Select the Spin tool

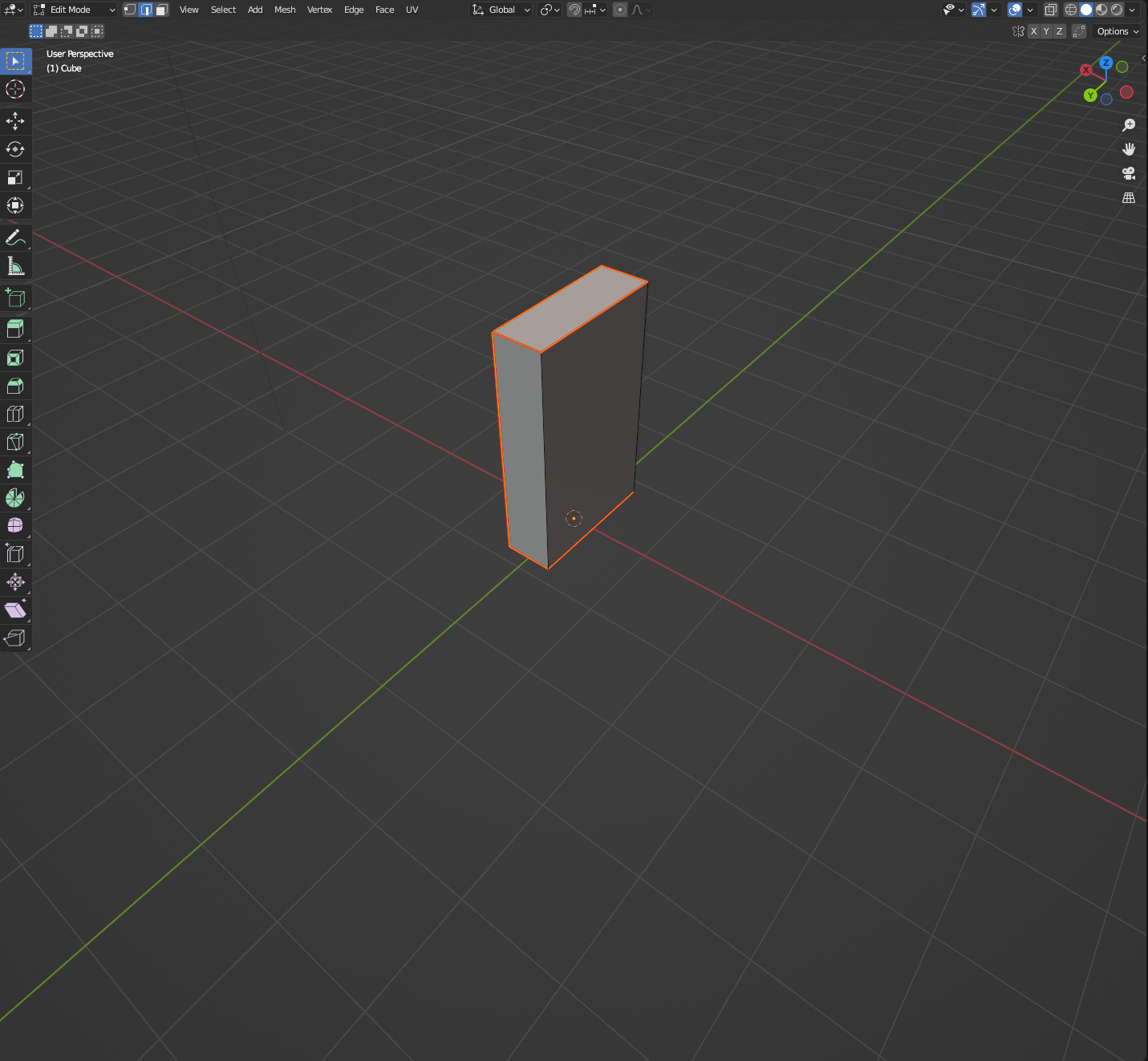(15, 498)
